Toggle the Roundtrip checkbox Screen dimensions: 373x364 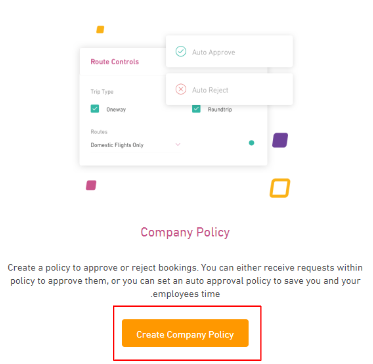pyautogui.click(x=196, y=109)
